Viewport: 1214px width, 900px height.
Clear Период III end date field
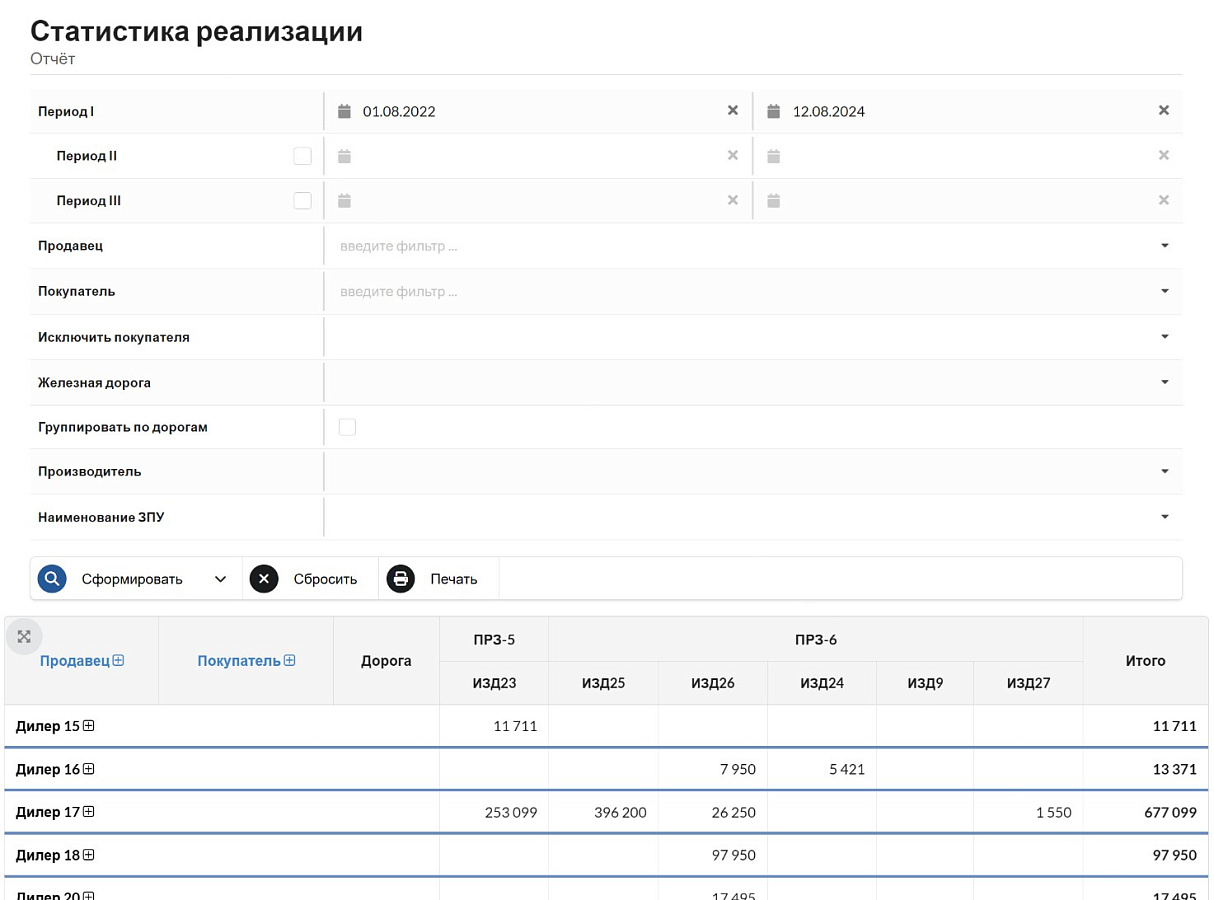point(1164,201)
